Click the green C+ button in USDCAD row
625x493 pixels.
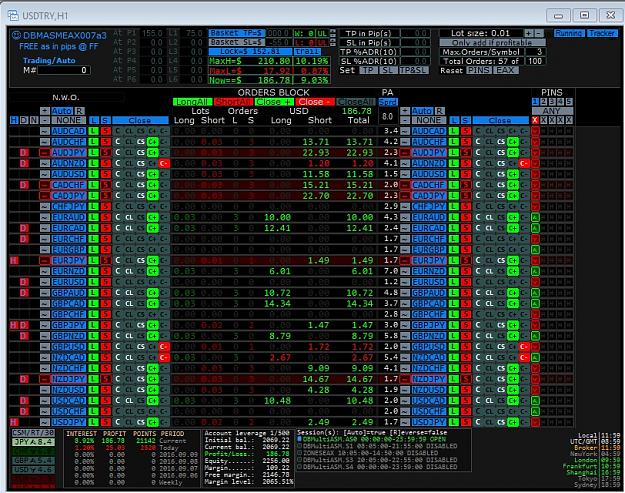(x=153, y=401)
